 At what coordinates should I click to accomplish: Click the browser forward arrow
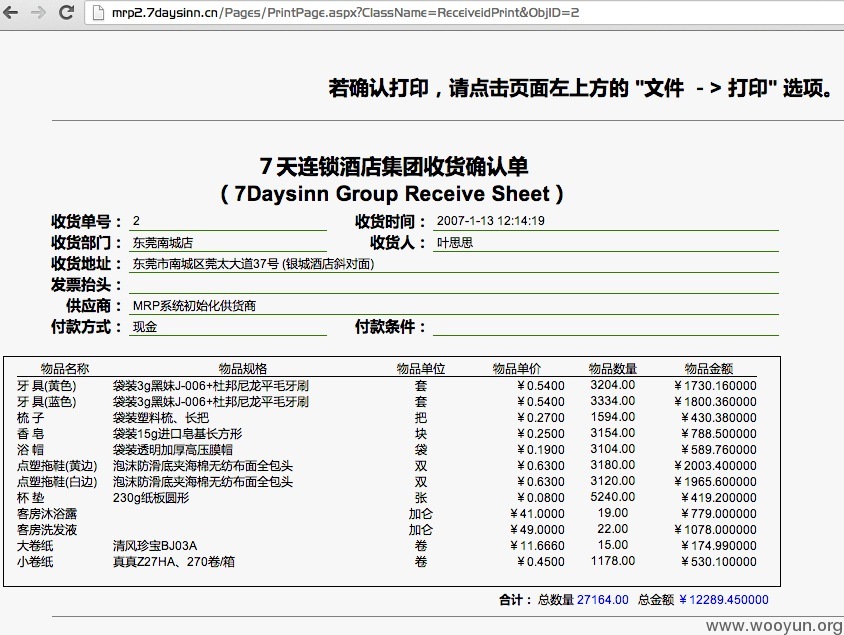39,12
